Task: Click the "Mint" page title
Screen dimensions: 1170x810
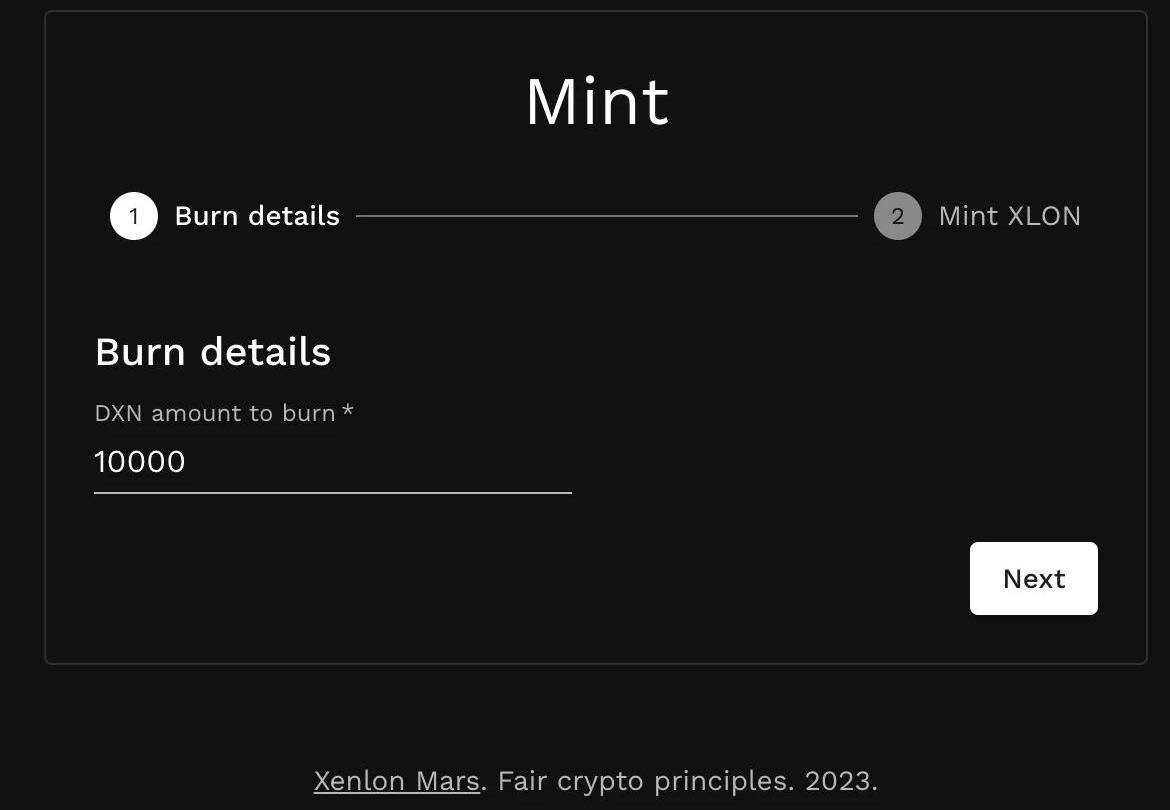Action: point(597,102)
